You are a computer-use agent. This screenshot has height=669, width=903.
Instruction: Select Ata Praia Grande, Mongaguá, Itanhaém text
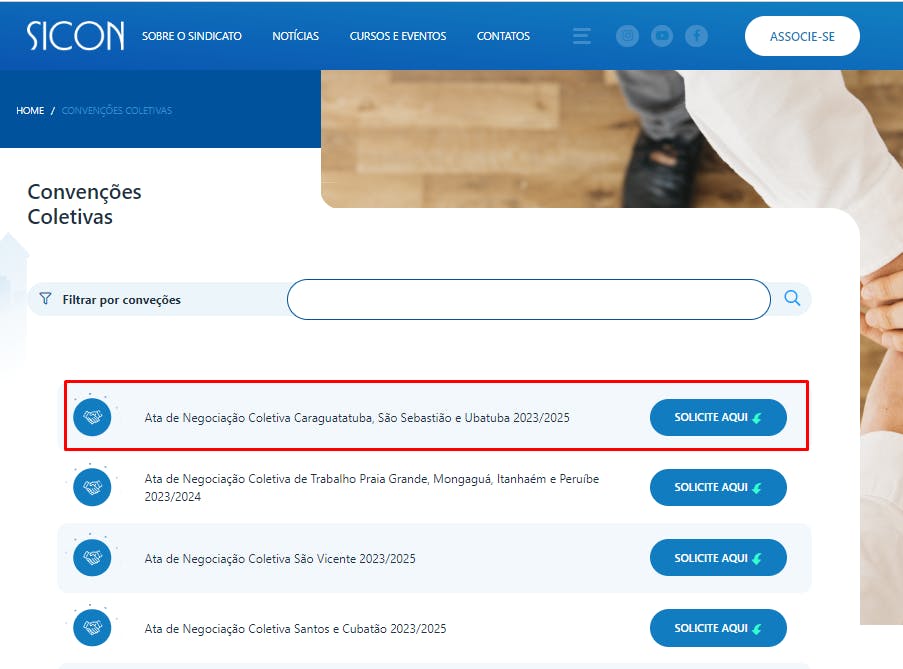tap(371, 487)
